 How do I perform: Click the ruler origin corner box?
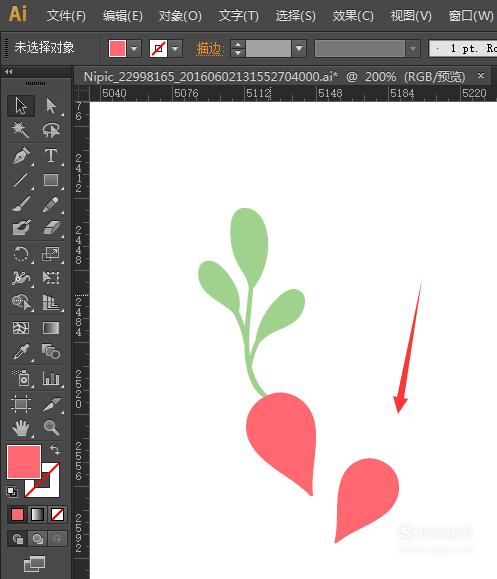81,94
